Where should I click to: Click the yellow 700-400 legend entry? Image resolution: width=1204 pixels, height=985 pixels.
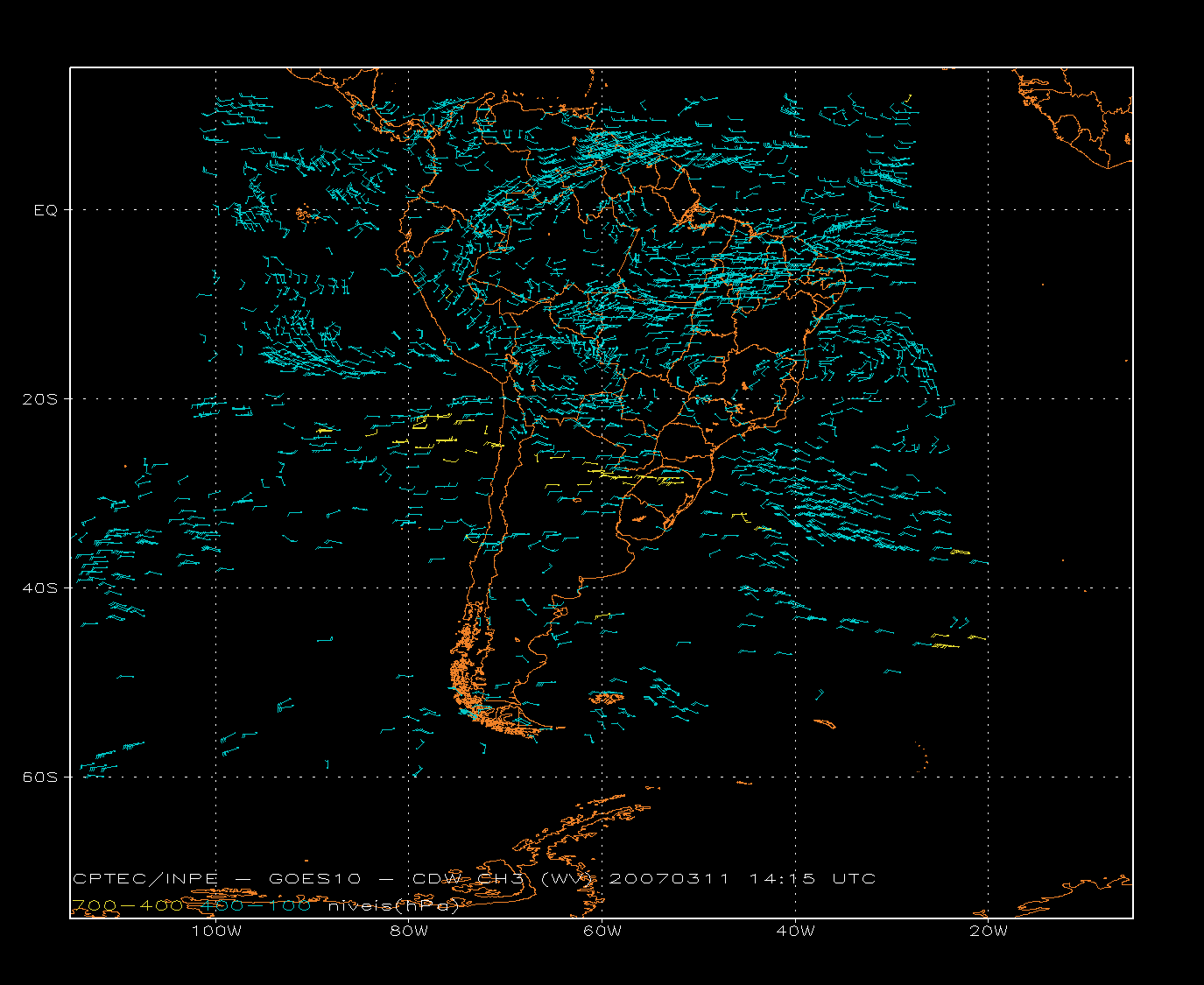[x=129, y=905]
